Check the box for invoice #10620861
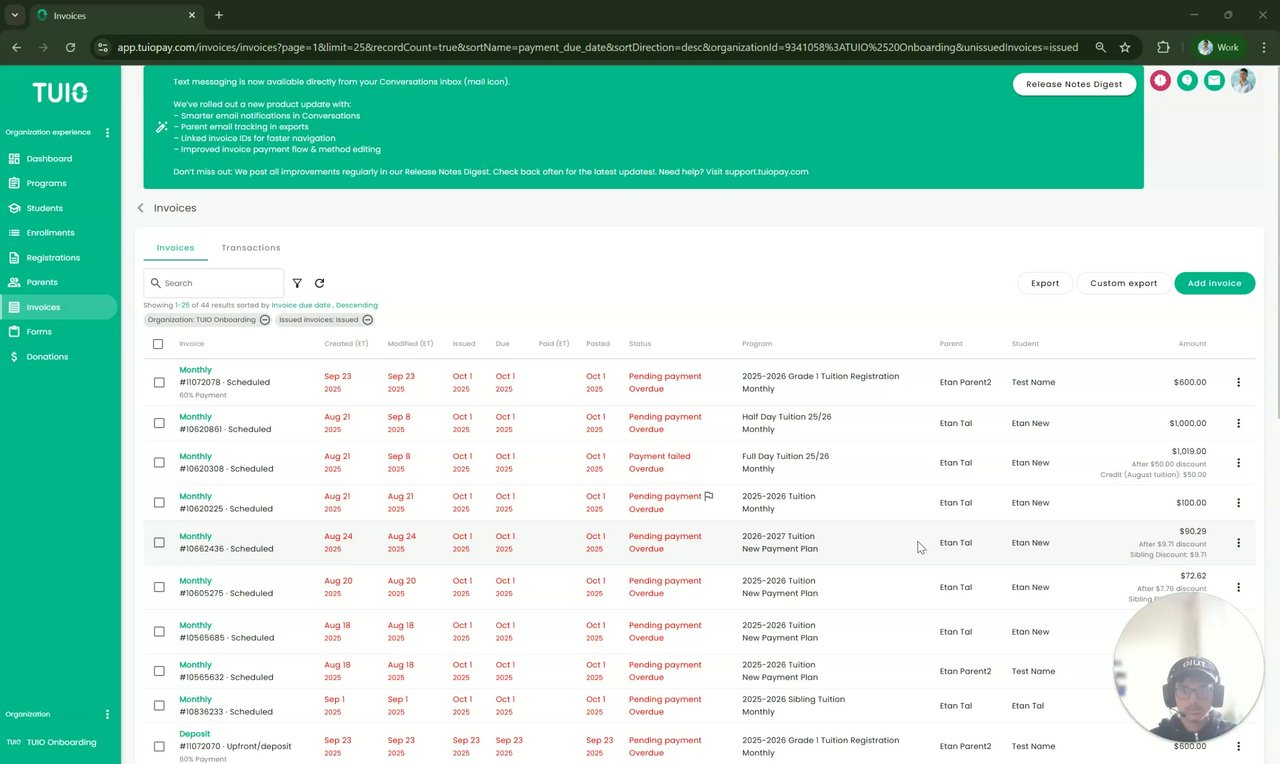Image resolution: width=1280 pixels, height=764 pixels. pyautogui.click(x=159, y=423)
